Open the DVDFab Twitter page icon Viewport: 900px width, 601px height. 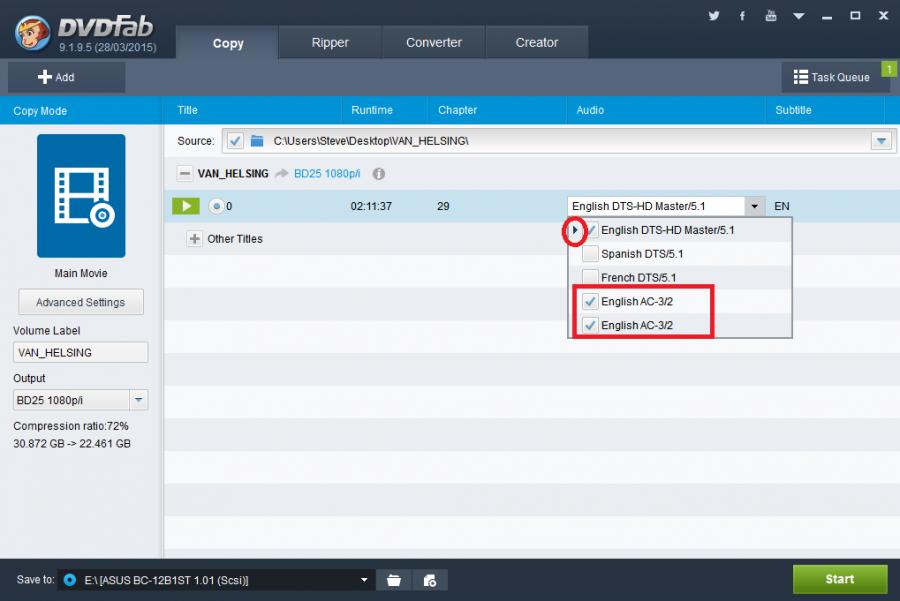point(713,15)
